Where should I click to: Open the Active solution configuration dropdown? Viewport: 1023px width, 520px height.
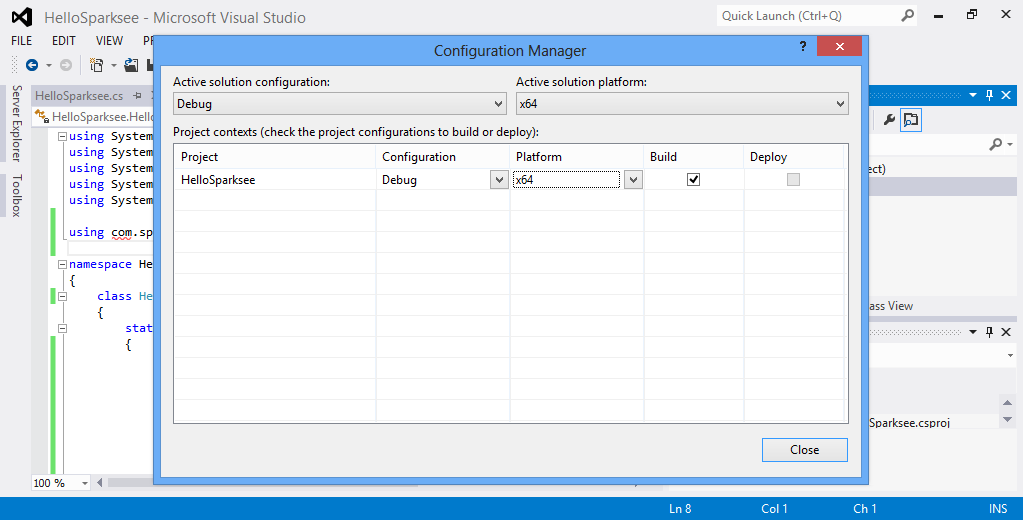click(x=340, y=104)
